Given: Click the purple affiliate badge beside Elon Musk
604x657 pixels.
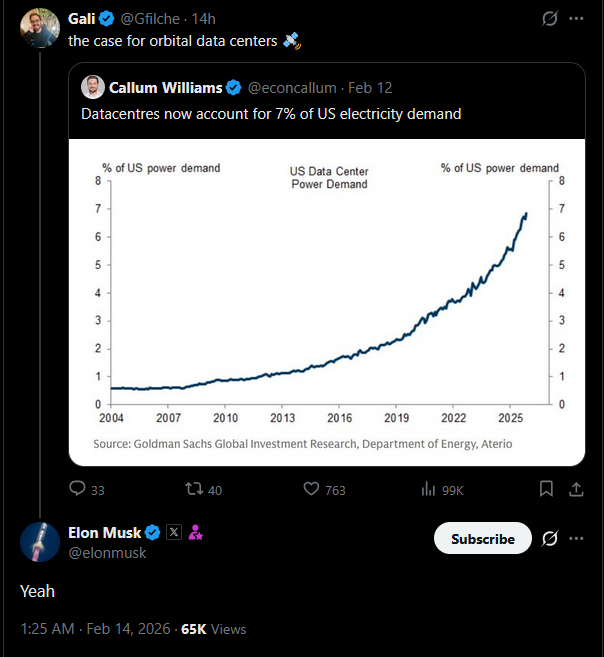Looking at the screenshot, I should point(196,533).
